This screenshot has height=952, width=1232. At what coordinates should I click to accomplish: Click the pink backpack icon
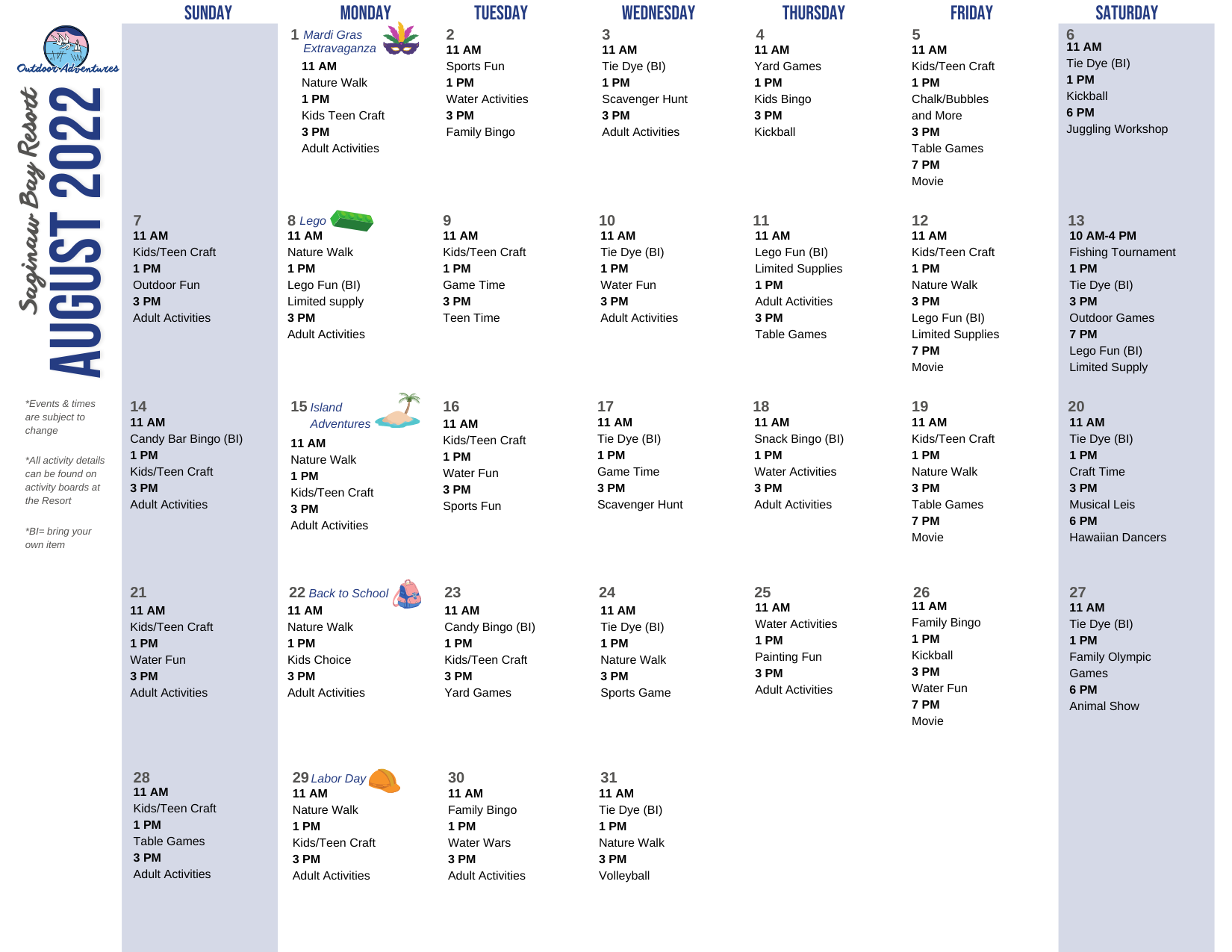(407, 594)
